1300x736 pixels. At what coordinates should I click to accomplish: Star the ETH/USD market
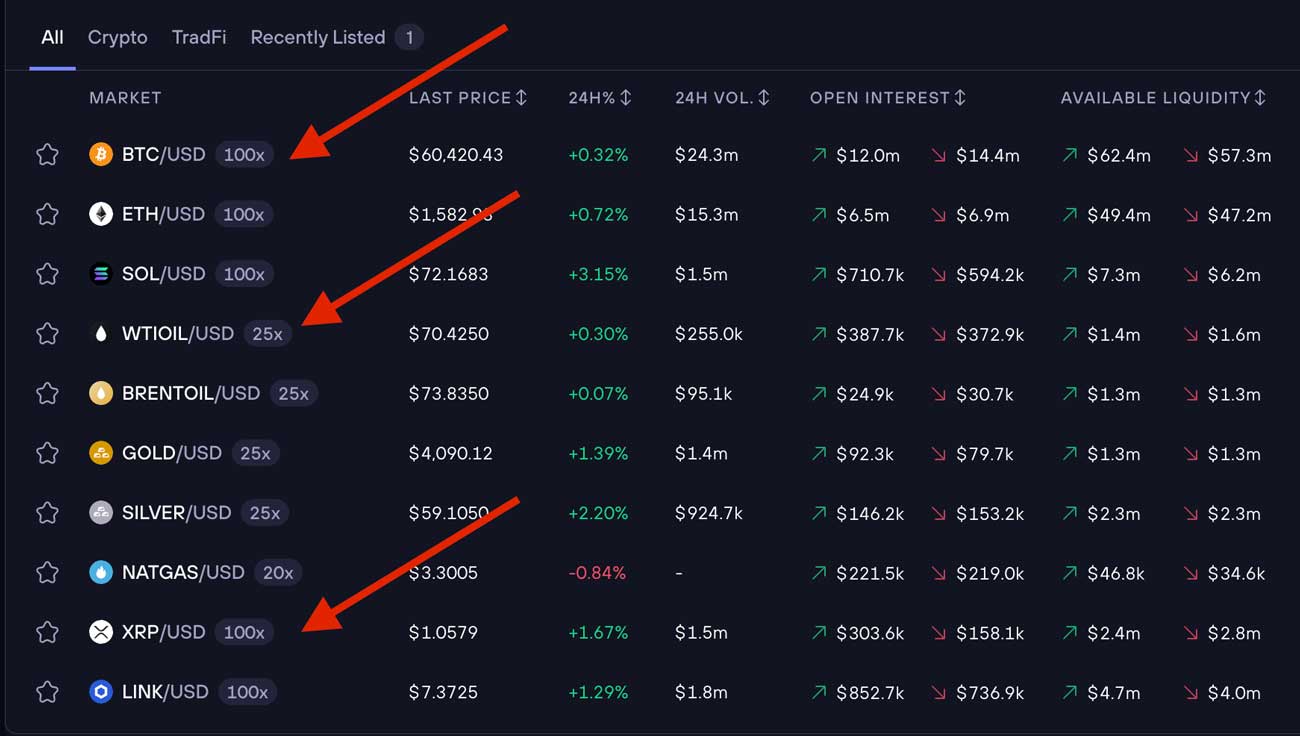tap(47, 214)
